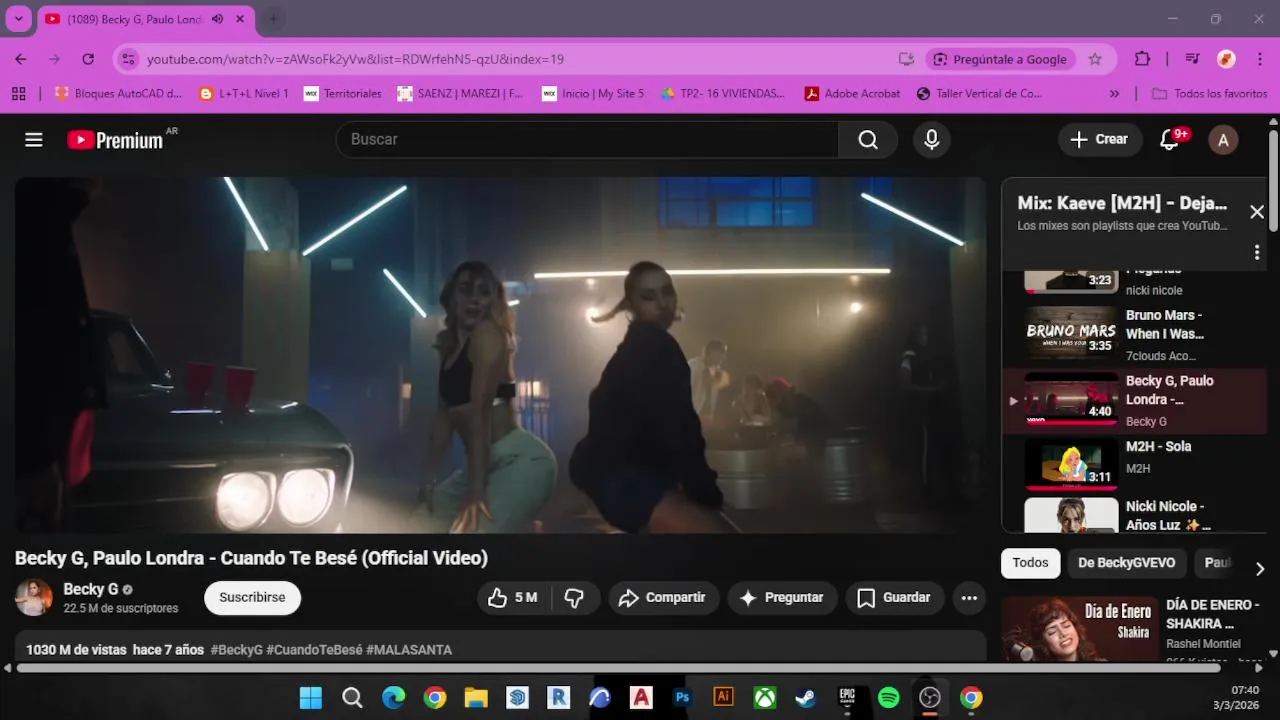Image resolution: width=1280 pixels, height=720 pixels.
Task: Open the YouTube hamburger guide menu
Action: coord(34,140)
